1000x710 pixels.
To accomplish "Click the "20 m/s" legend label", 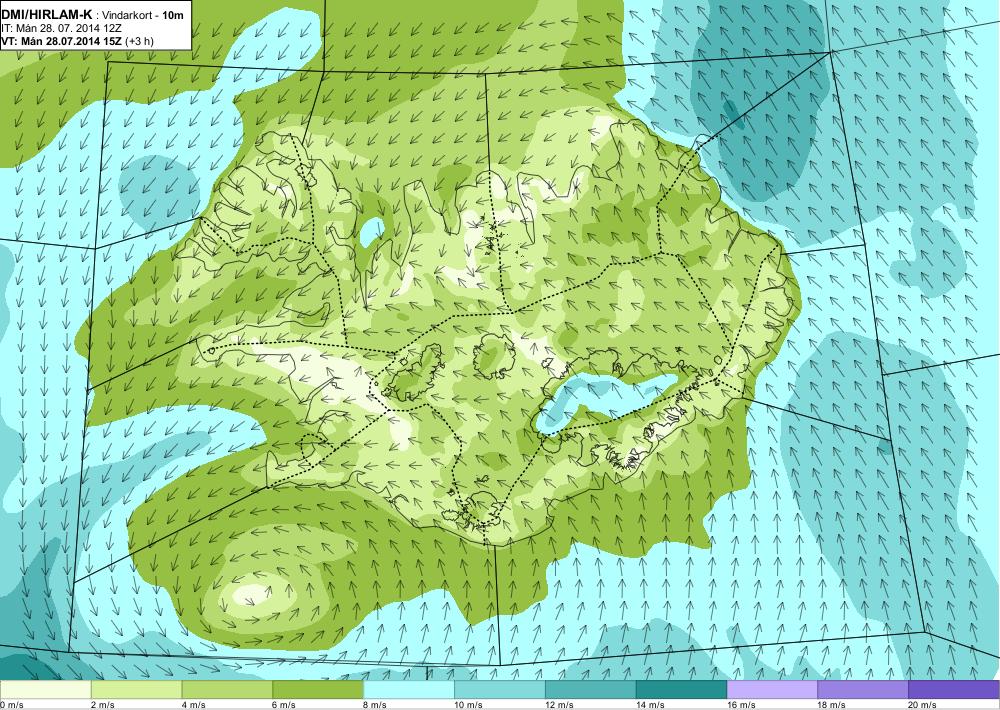I will [923, 705].
